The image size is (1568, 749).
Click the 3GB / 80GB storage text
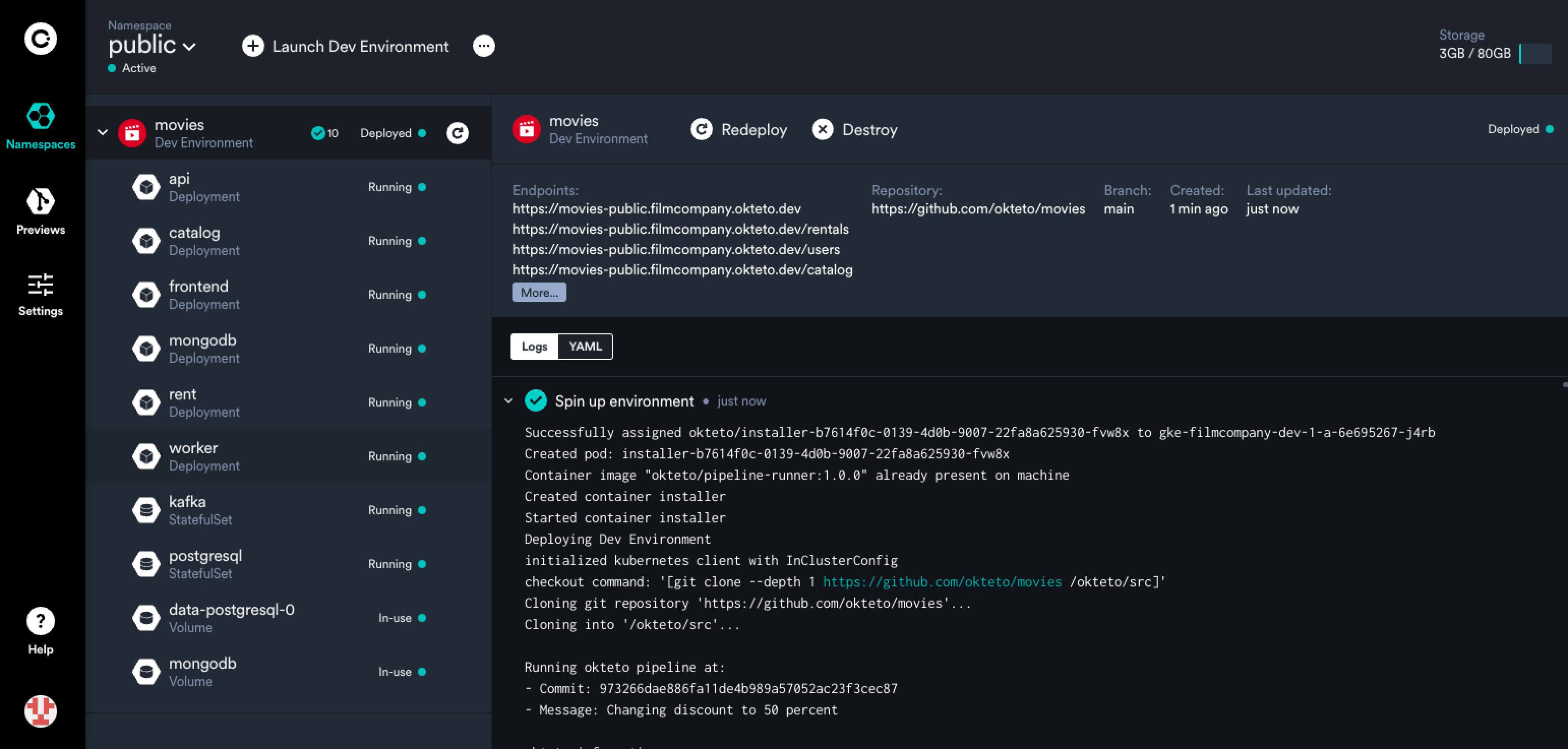coord(1474,53)
